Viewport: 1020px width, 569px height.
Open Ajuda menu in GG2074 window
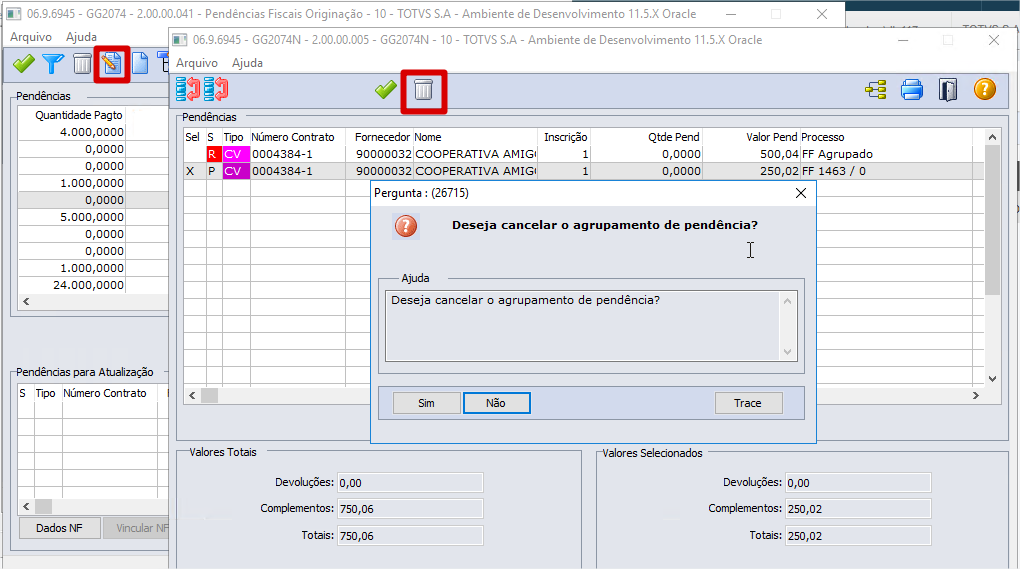pyautogui.click(x=81, y=37)
